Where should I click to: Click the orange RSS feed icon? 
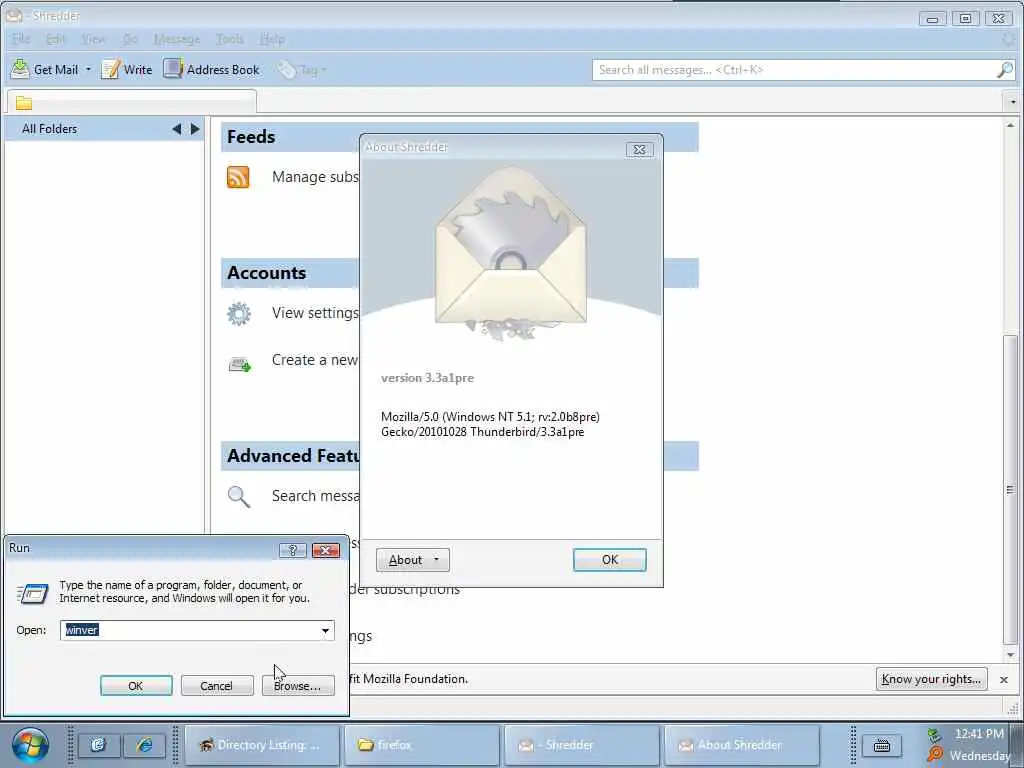pos(238,177)
